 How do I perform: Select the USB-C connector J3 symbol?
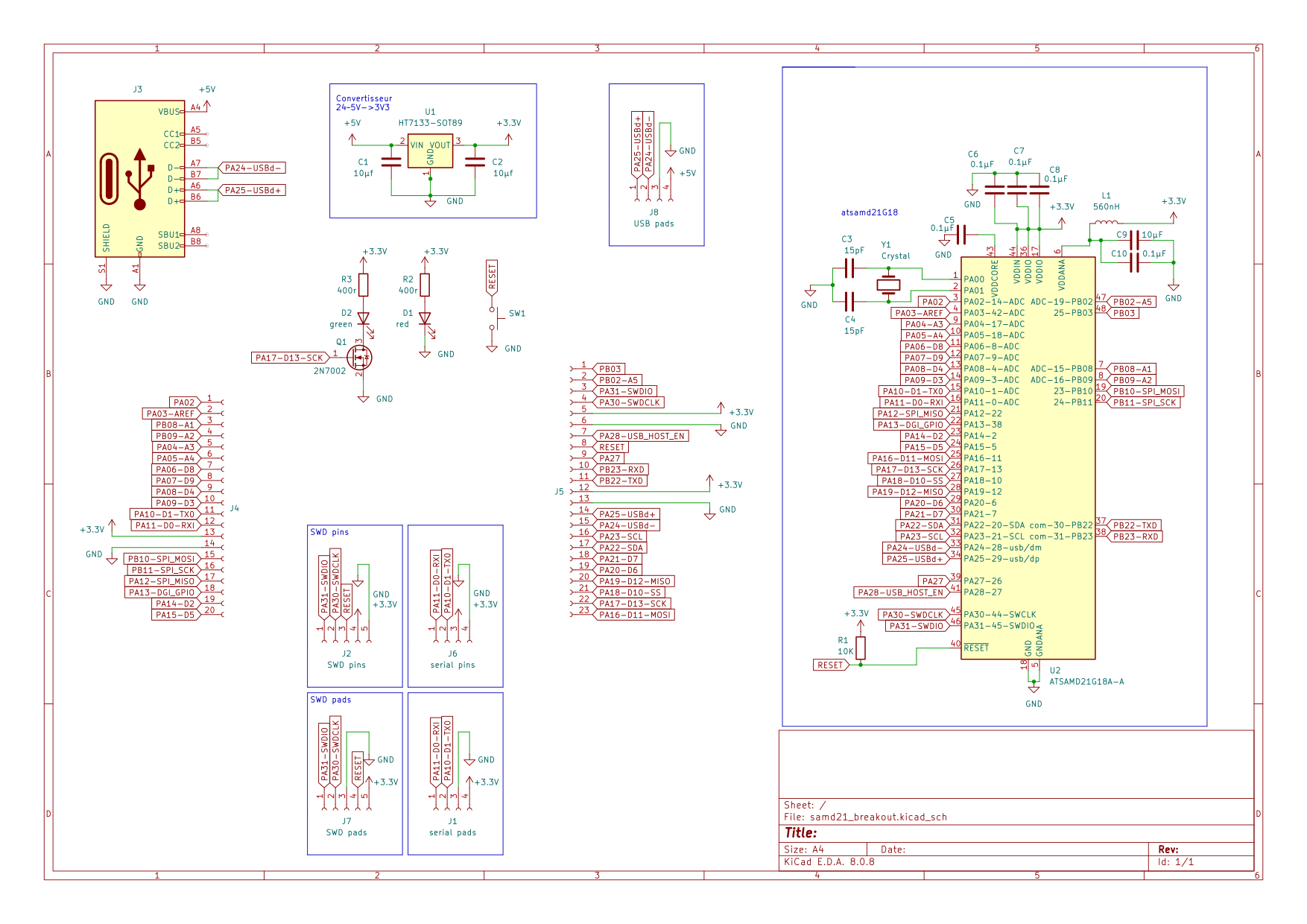tap(140, 179)
